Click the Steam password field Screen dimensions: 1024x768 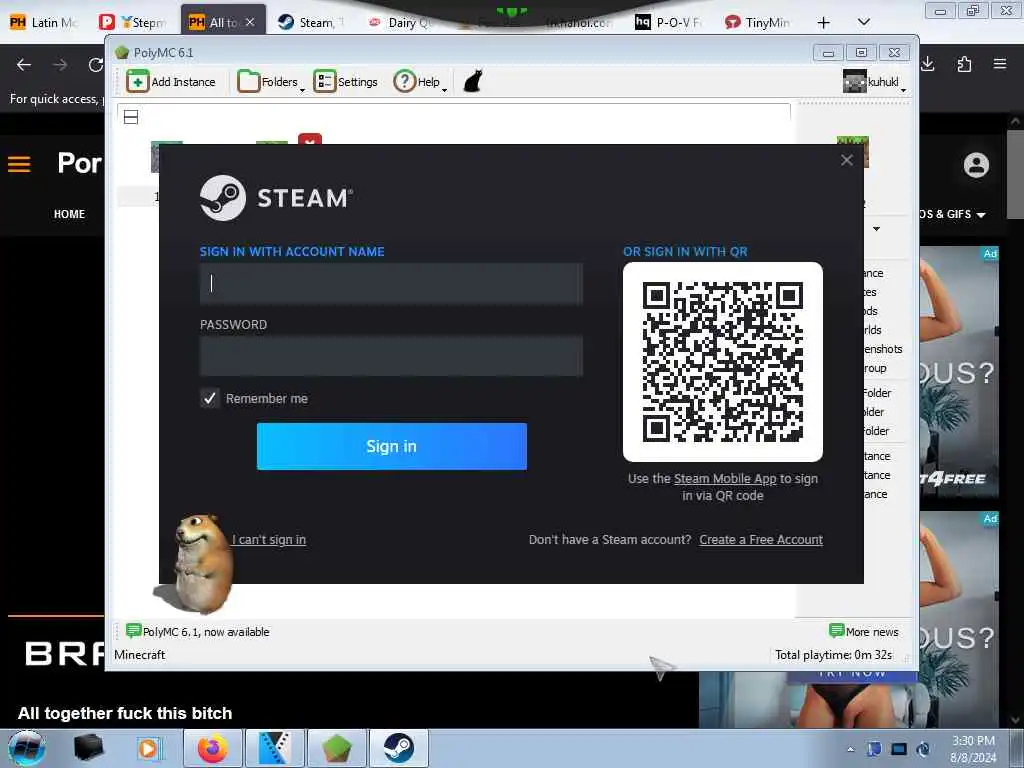tap(391, 356)
